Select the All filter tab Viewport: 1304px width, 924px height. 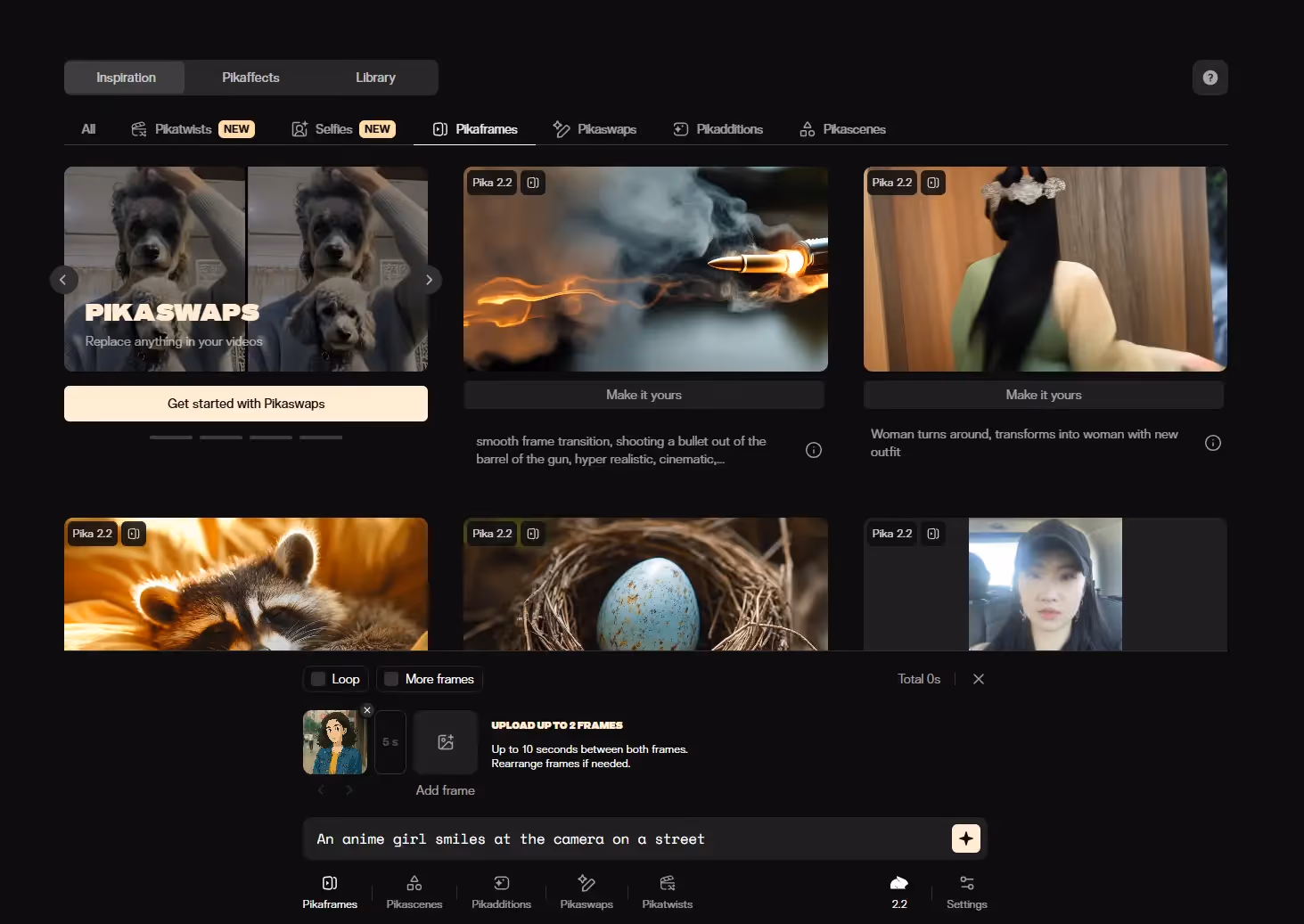point(88,129)
